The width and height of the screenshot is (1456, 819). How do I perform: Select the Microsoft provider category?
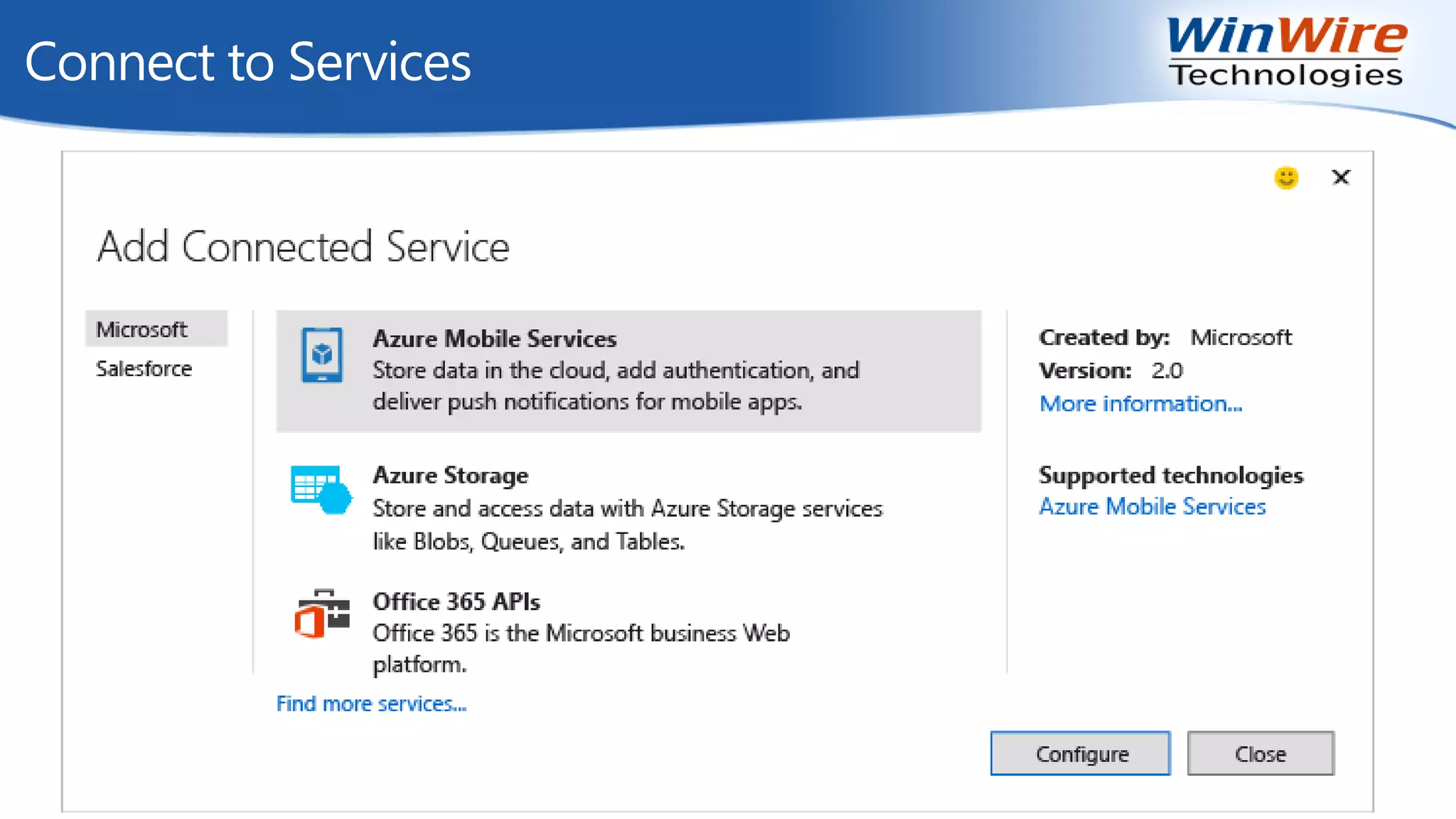[x=156, y=329]
